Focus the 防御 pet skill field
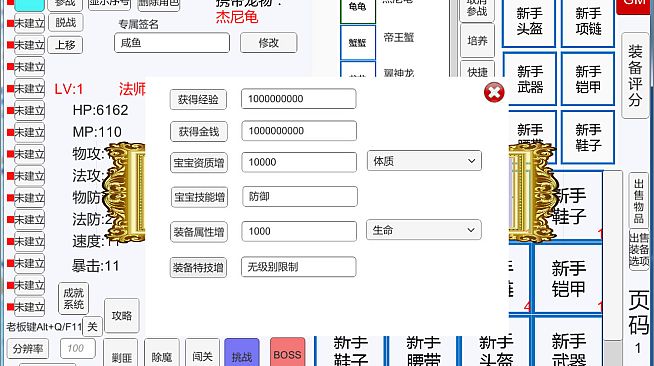 [300, 196]
